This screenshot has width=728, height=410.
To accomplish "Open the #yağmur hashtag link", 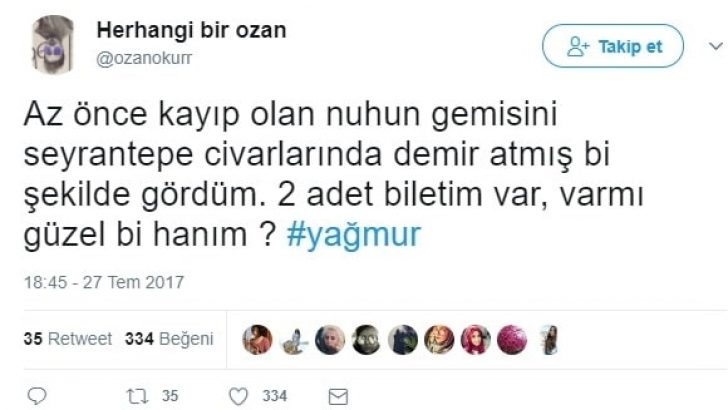I will (354, 235).
